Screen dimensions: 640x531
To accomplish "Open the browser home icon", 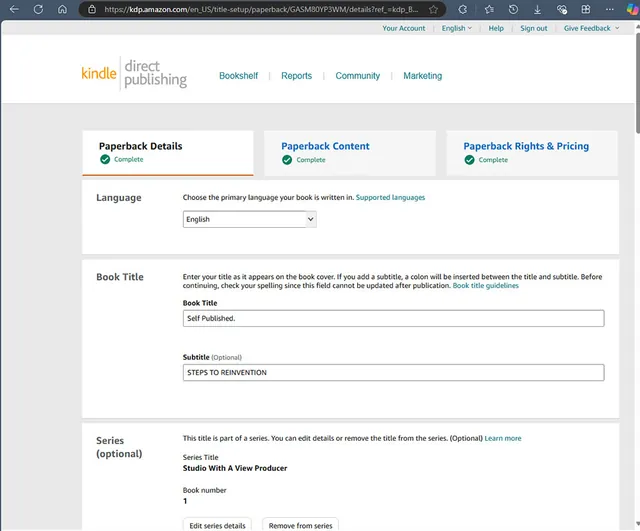I will coord(62,9).
